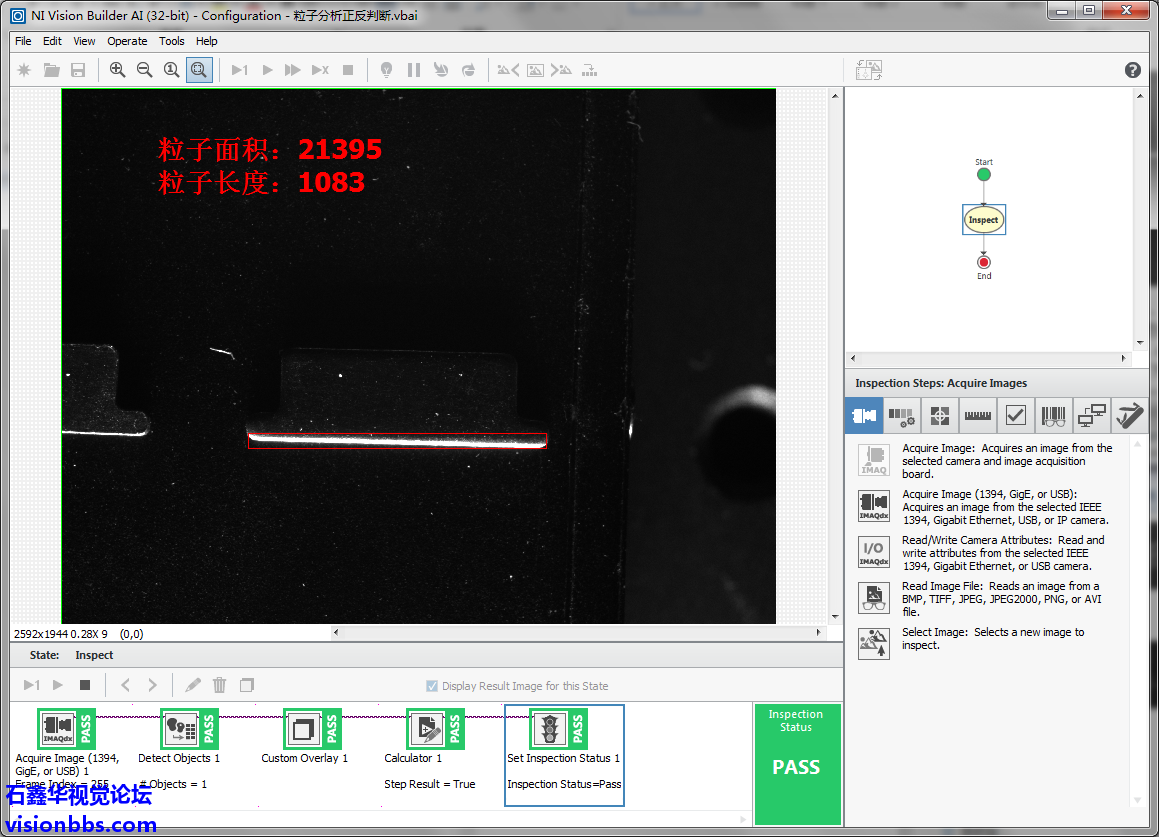Open the Operate menu
The image size is (1159, 837).
(127, 41)
